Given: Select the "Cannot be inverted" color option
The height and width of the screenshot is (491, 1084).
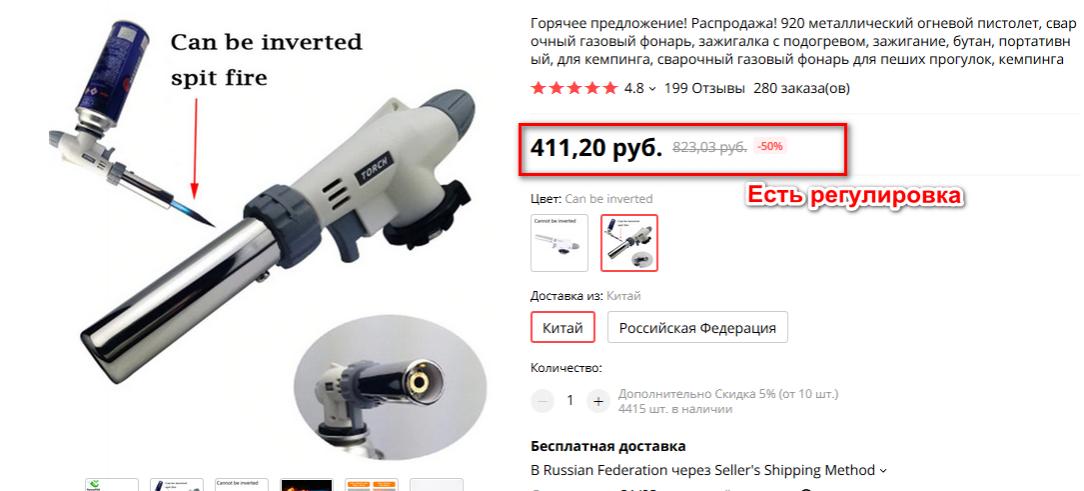Looking at the screenshot, I should (559, 243).
